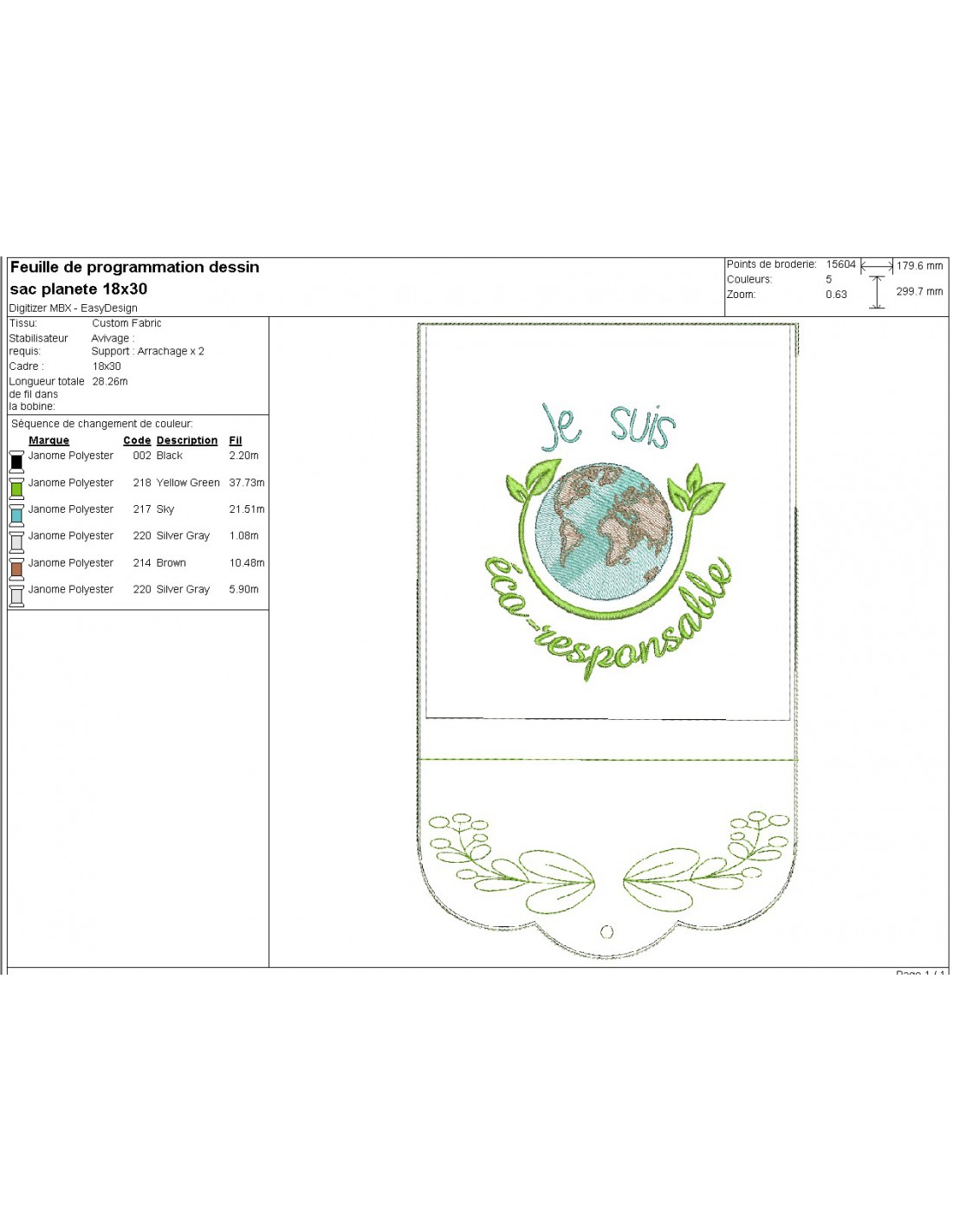
Task: Click the small circle at the bottom scallop
Action: [x=606, y=932]
